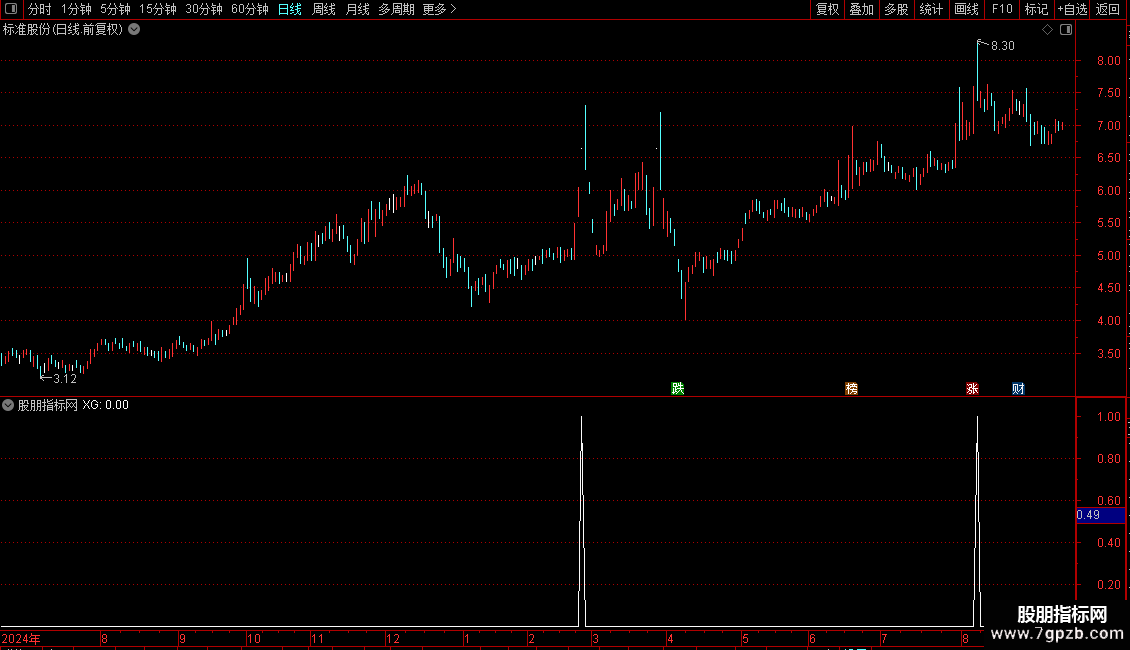Screen dimensions: 1130x650
Task: Click the second white XG signal spike
Action: (977, 519)
